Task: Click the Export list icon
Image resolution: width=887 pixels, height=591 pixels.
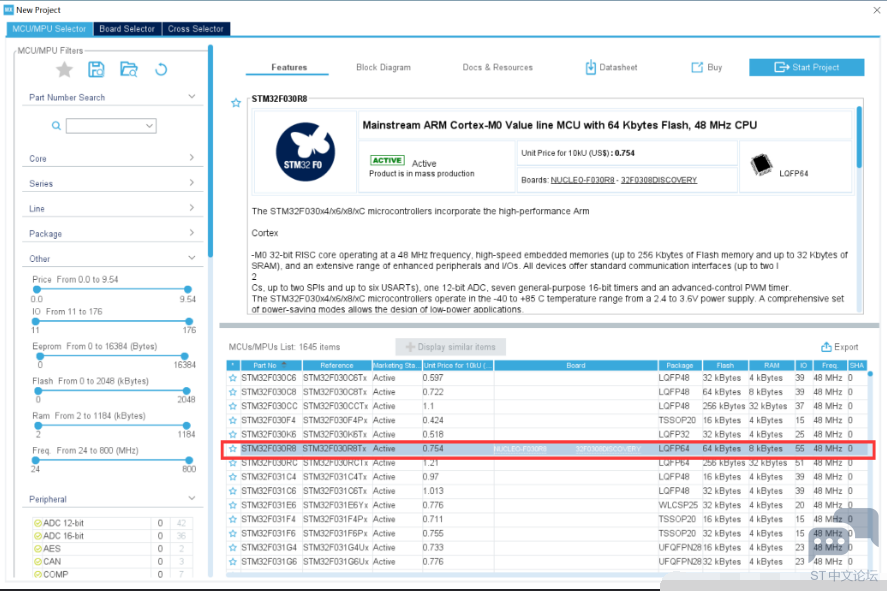Action: (x=826, y=347)
